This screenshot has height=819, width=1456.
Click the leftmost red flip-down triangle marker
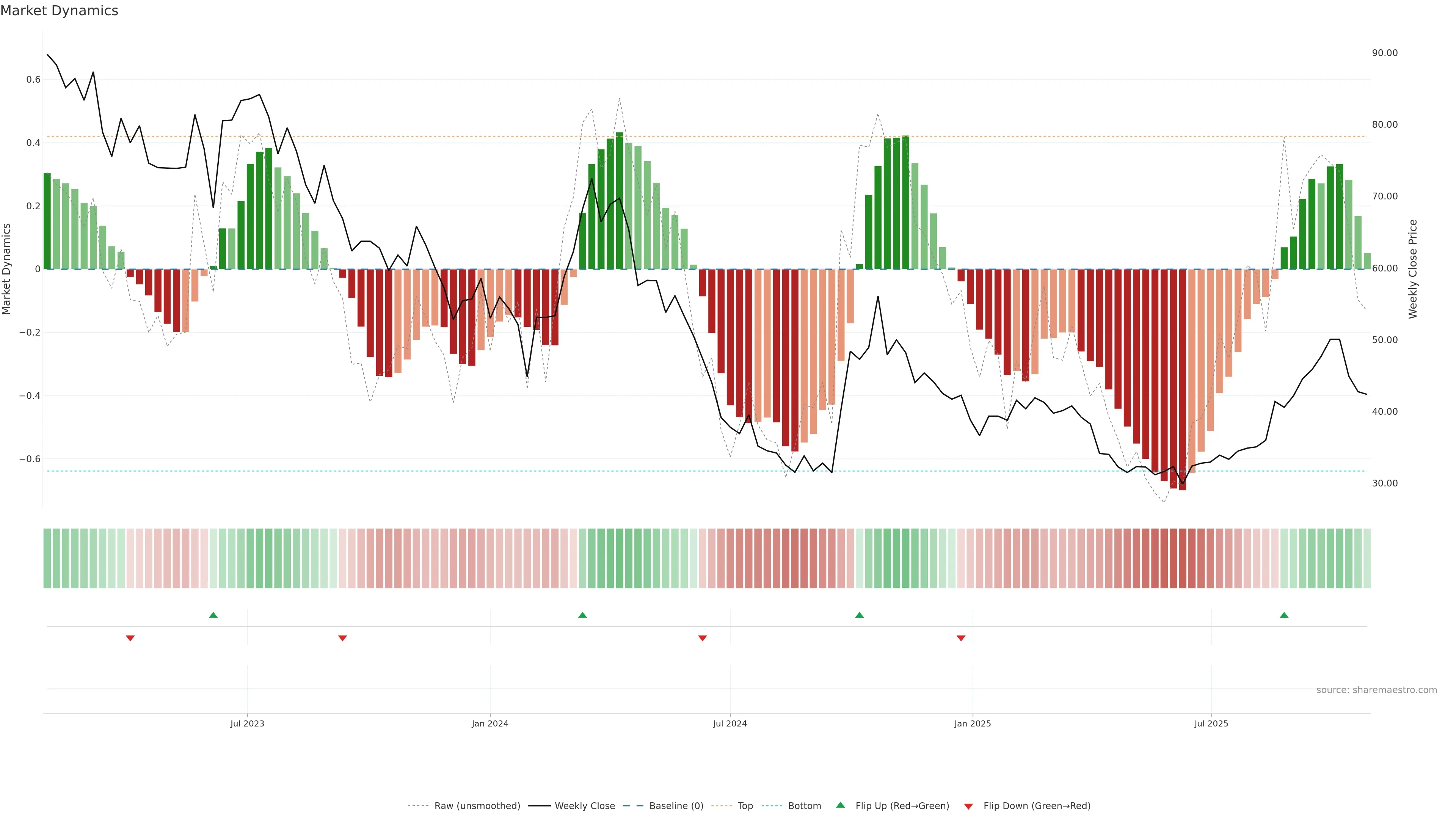130,638
